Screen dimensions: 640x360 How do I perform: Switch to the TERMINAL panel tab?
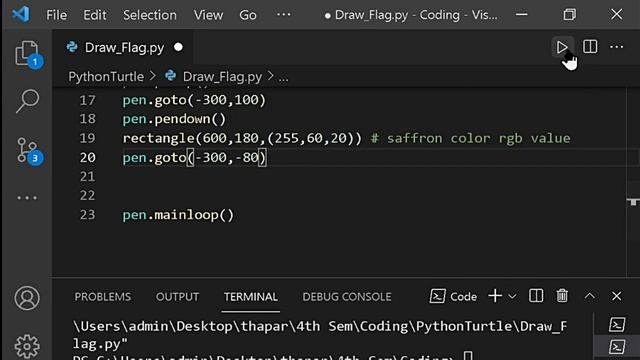(x=251, y=297)
